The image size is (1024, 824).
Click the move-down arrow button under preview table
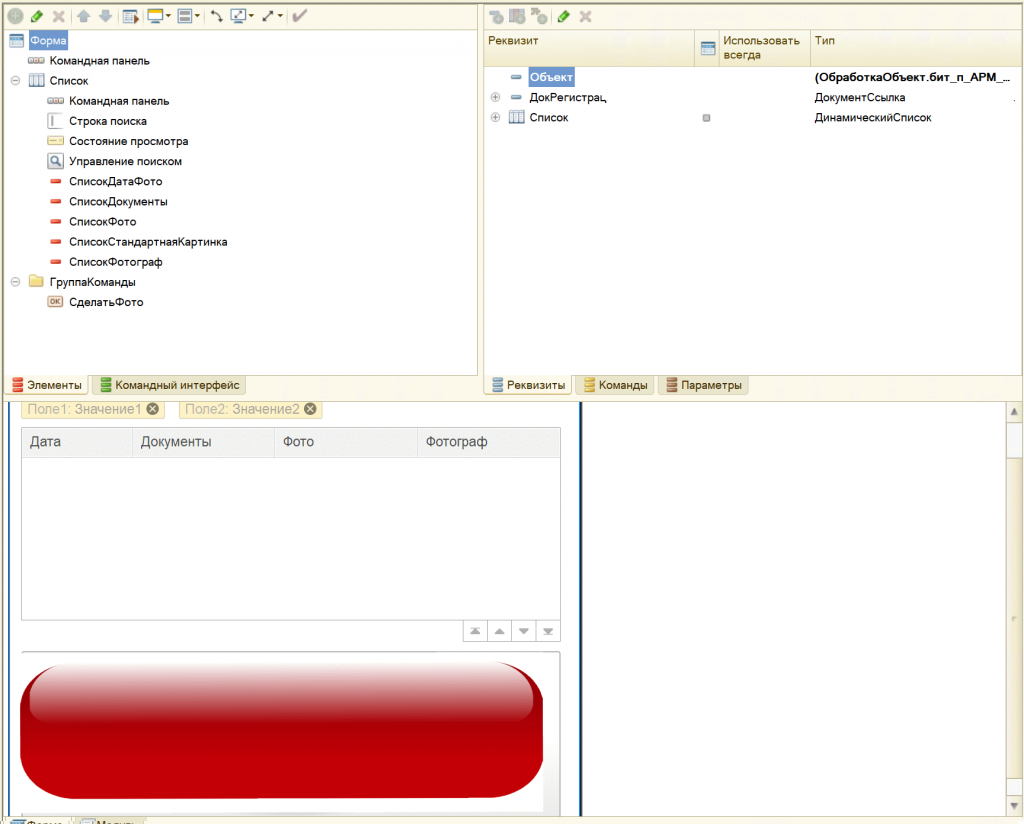coord(524,631)
